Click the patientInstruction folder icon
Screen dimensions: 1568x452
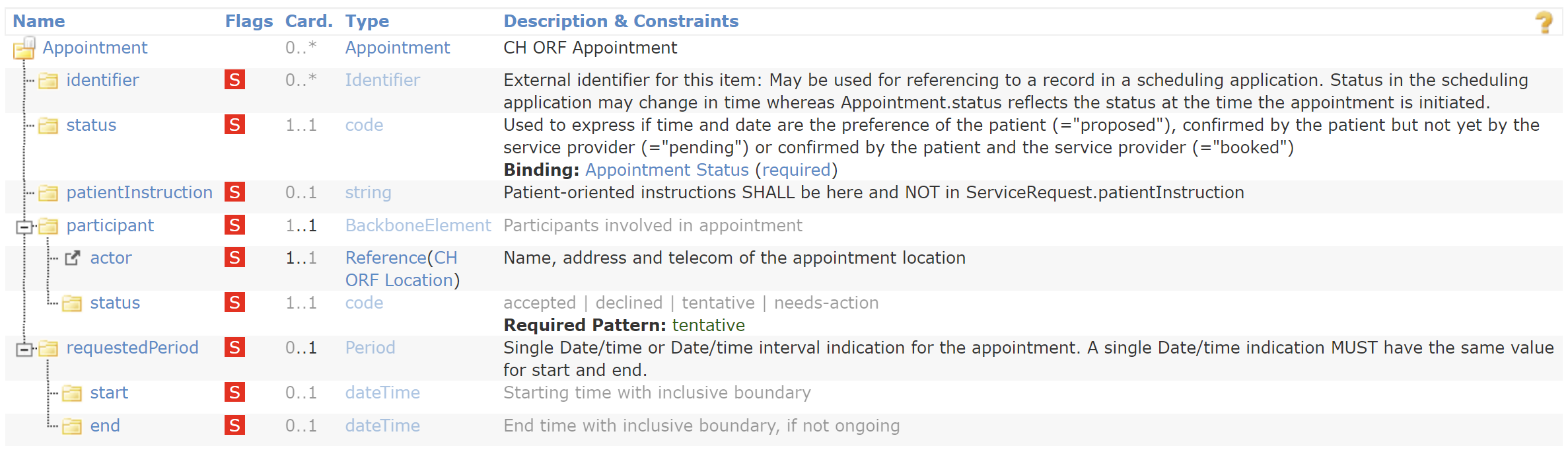48,193
